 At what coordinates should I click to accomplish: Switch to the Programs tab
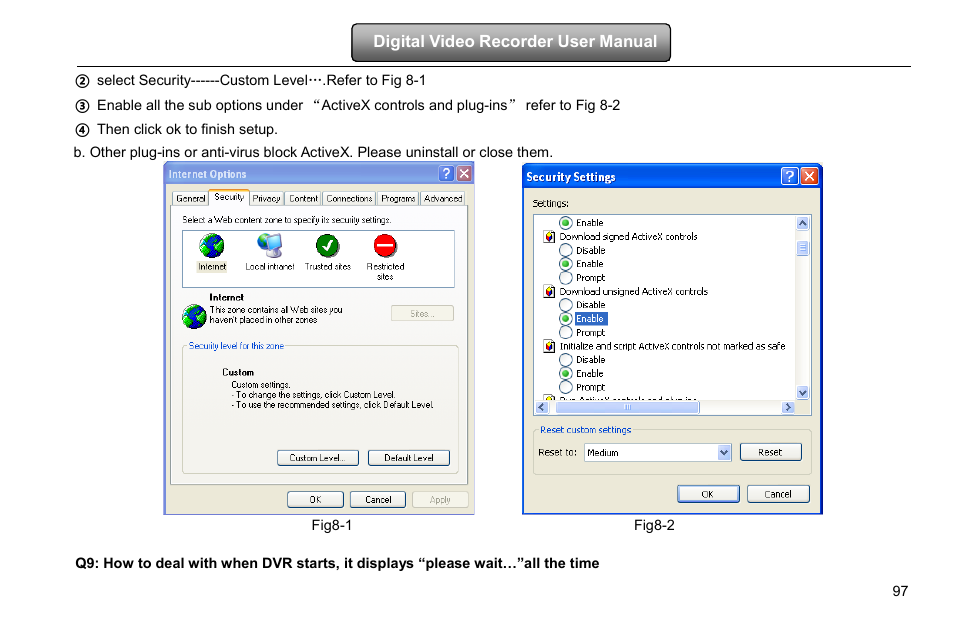398,198
